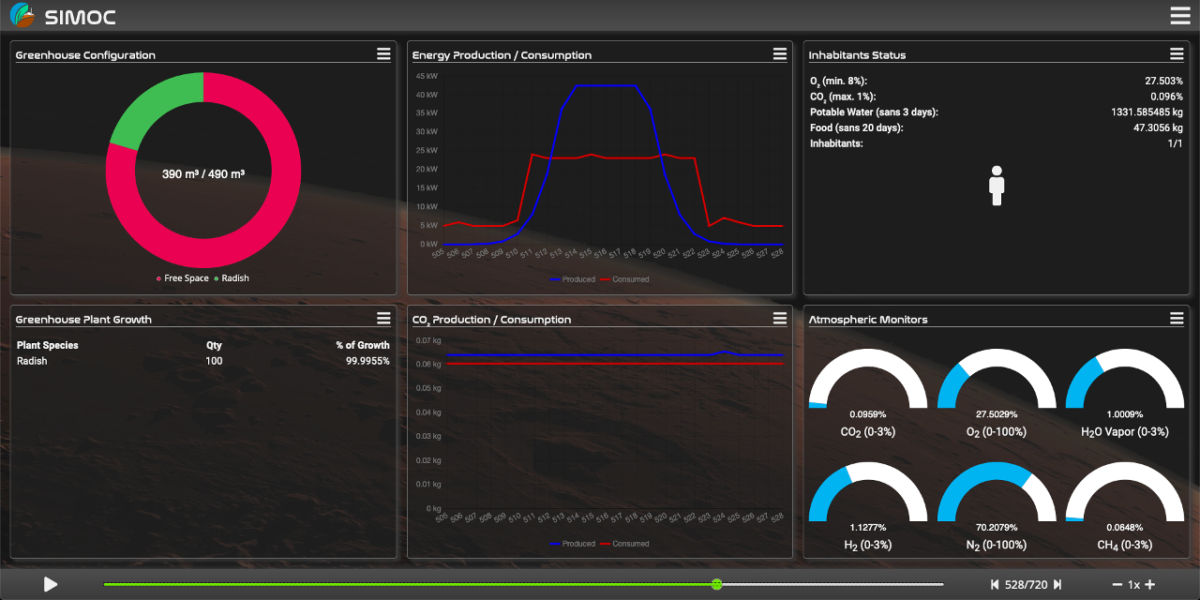1200x600 pixels.
Task: Open Inhabitants Status panel menu
Action: 1177,54
